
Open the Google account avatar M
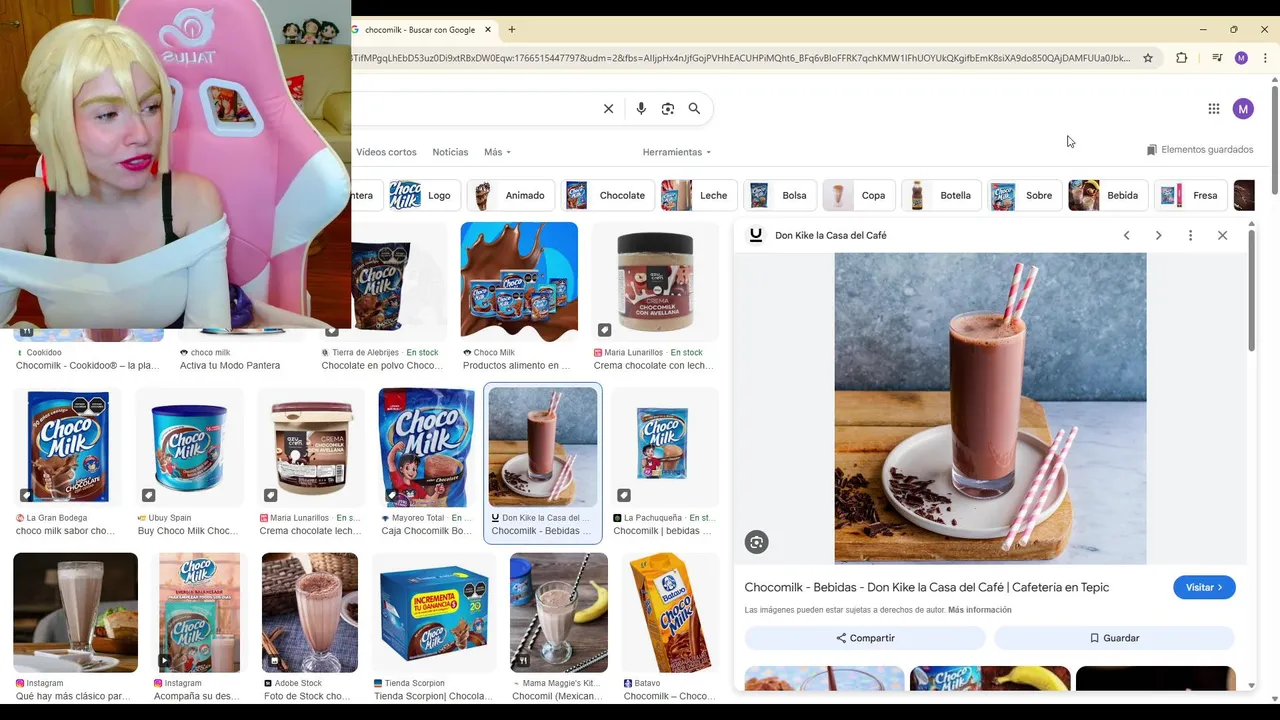(1243, 109)
